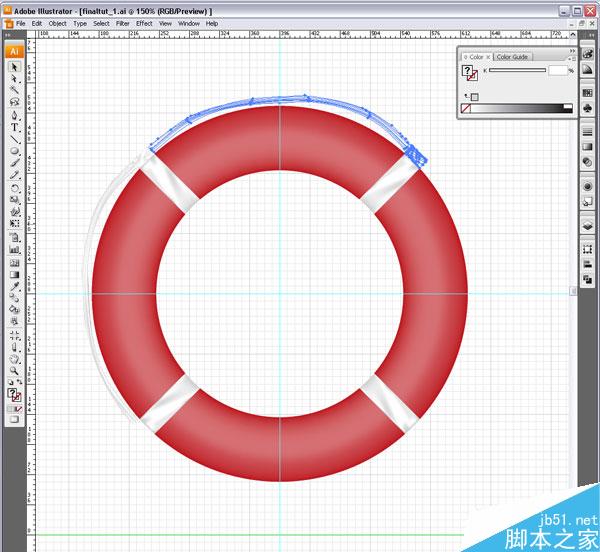Image resolution: width=600 pixels, height=552 pixels.
Task: Change screen mode at toolbox bottom
Action: pos(14,420)
